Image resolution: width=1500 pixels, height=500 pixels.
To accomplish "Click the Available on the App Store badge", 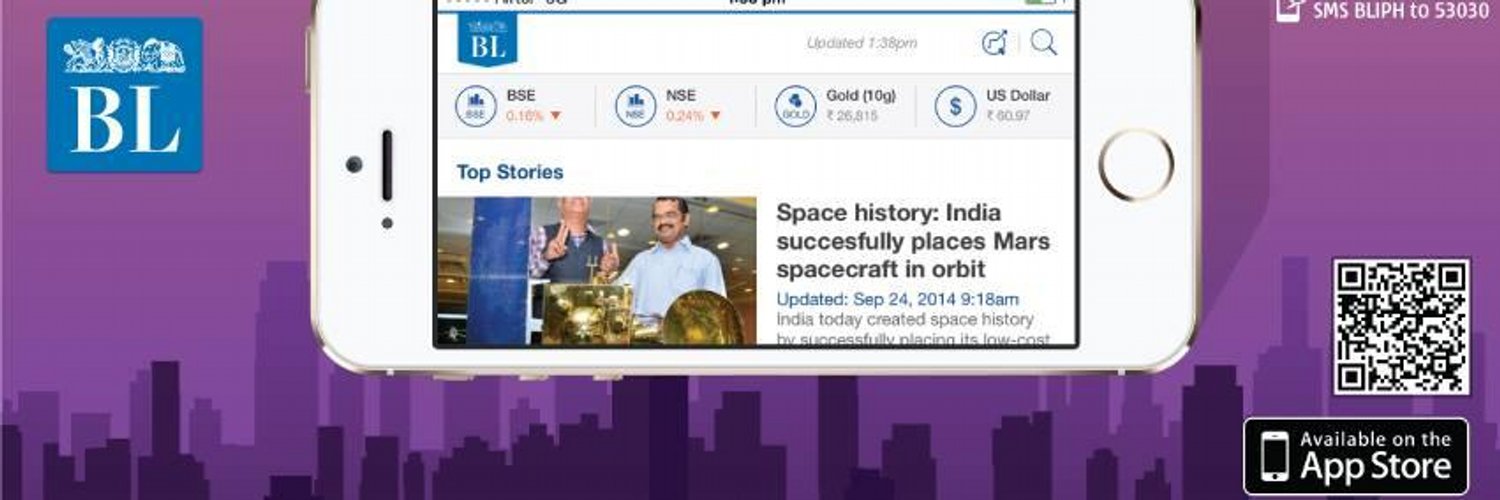I will click(1356, 456).
